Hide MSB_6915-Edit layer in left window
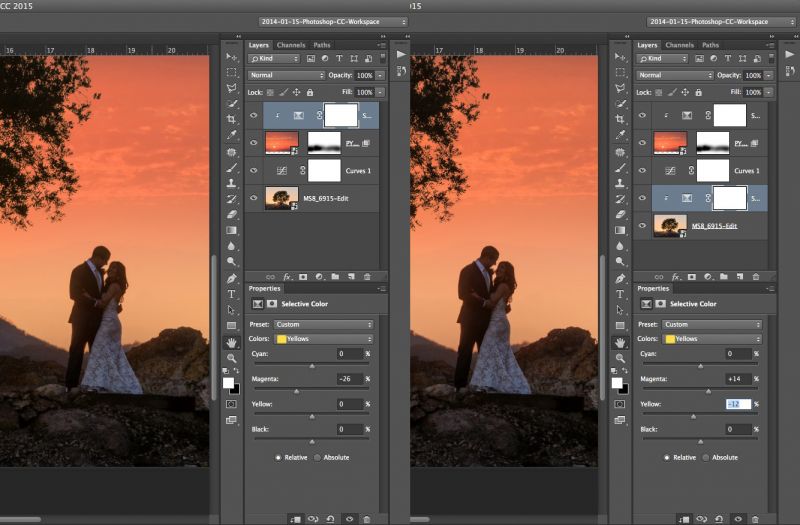Screen dimensions: 800x525 [x=254, y=198]
